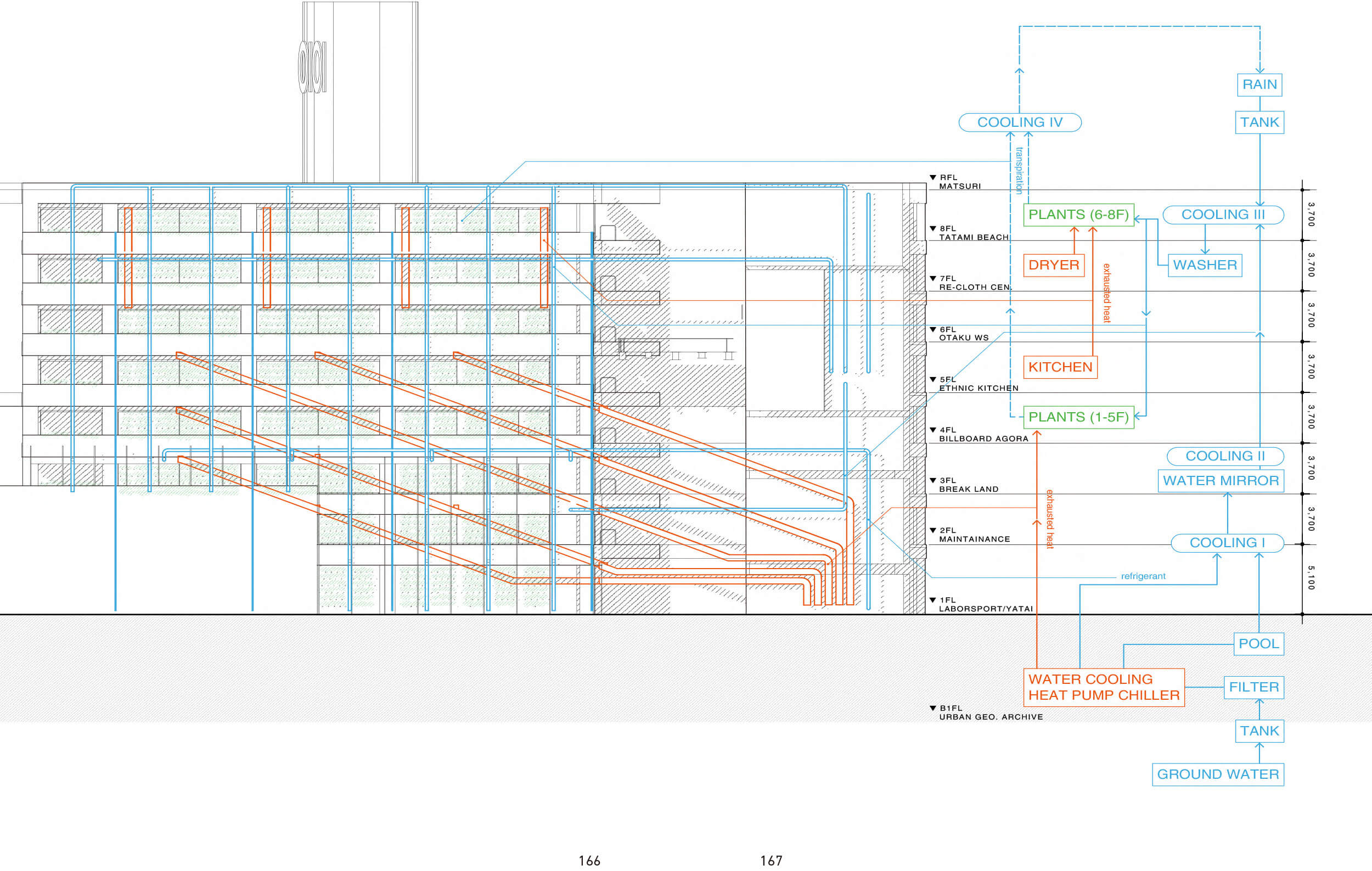Click the refrigerant line label
This screenshot has width=1372, height=871.
point(1143,576)
